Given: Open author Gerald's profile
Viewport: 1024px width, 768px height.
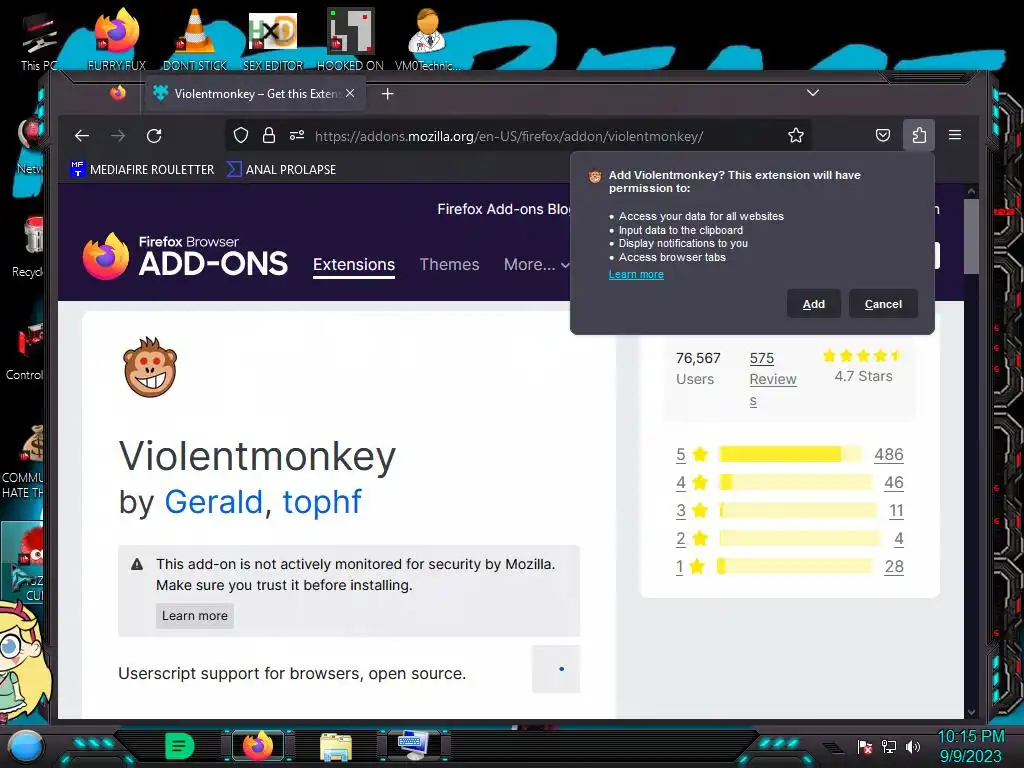Looking at the screenshot, I should tap(214, 502).
